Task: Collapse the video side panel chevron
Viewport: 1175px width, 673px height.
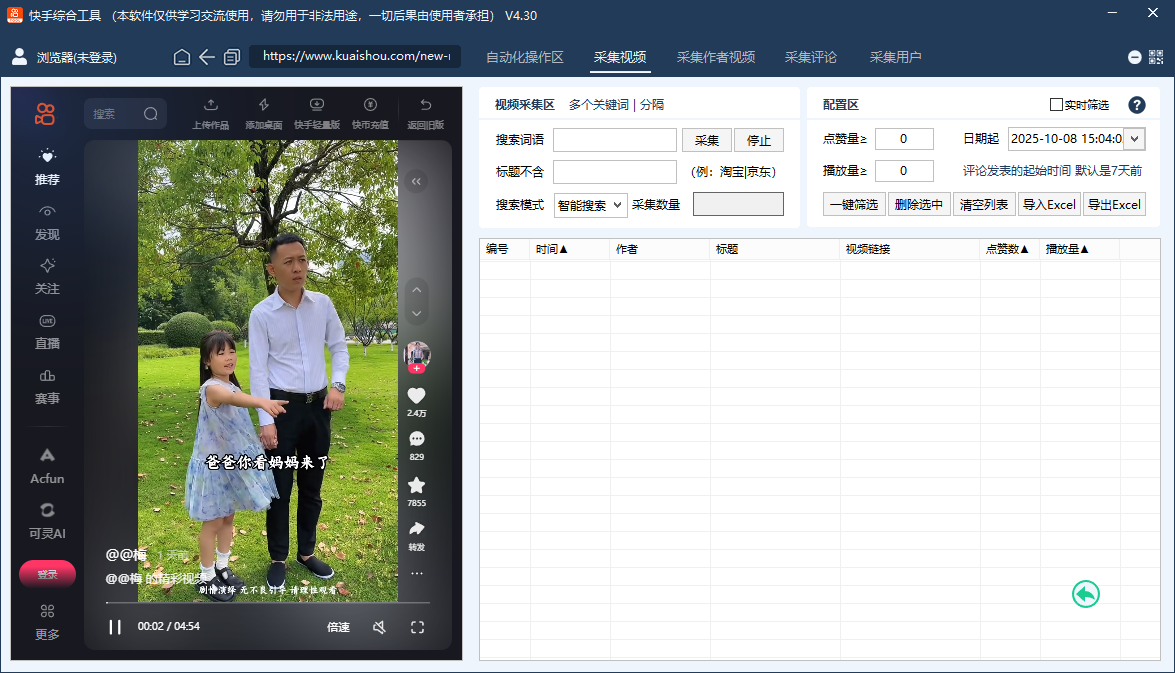Action: [417, 180]
